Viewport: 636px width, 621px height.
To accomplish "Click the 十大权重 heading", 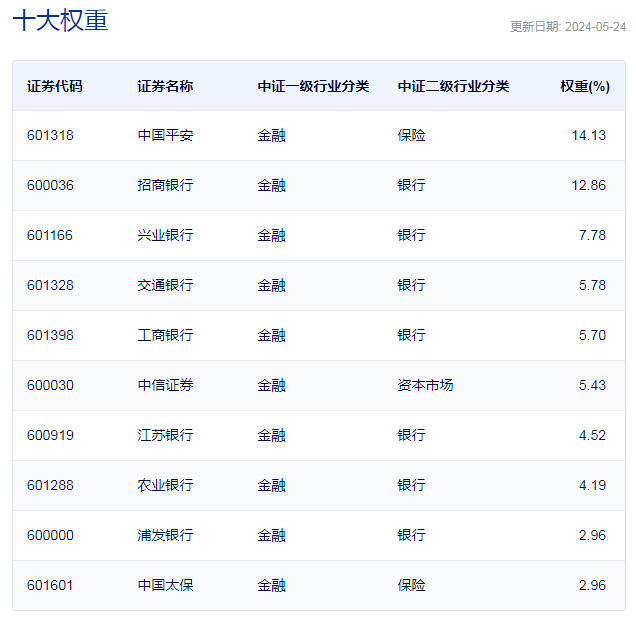I will pyautogui.click(x=60, y=20).
